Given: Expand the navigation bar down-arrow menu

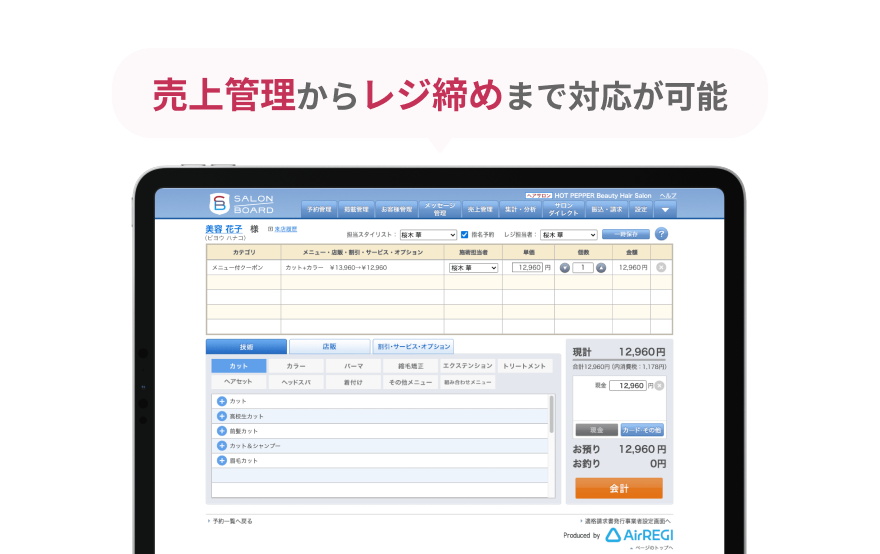Looking at the screenshot, I should (x=665, y=210).
